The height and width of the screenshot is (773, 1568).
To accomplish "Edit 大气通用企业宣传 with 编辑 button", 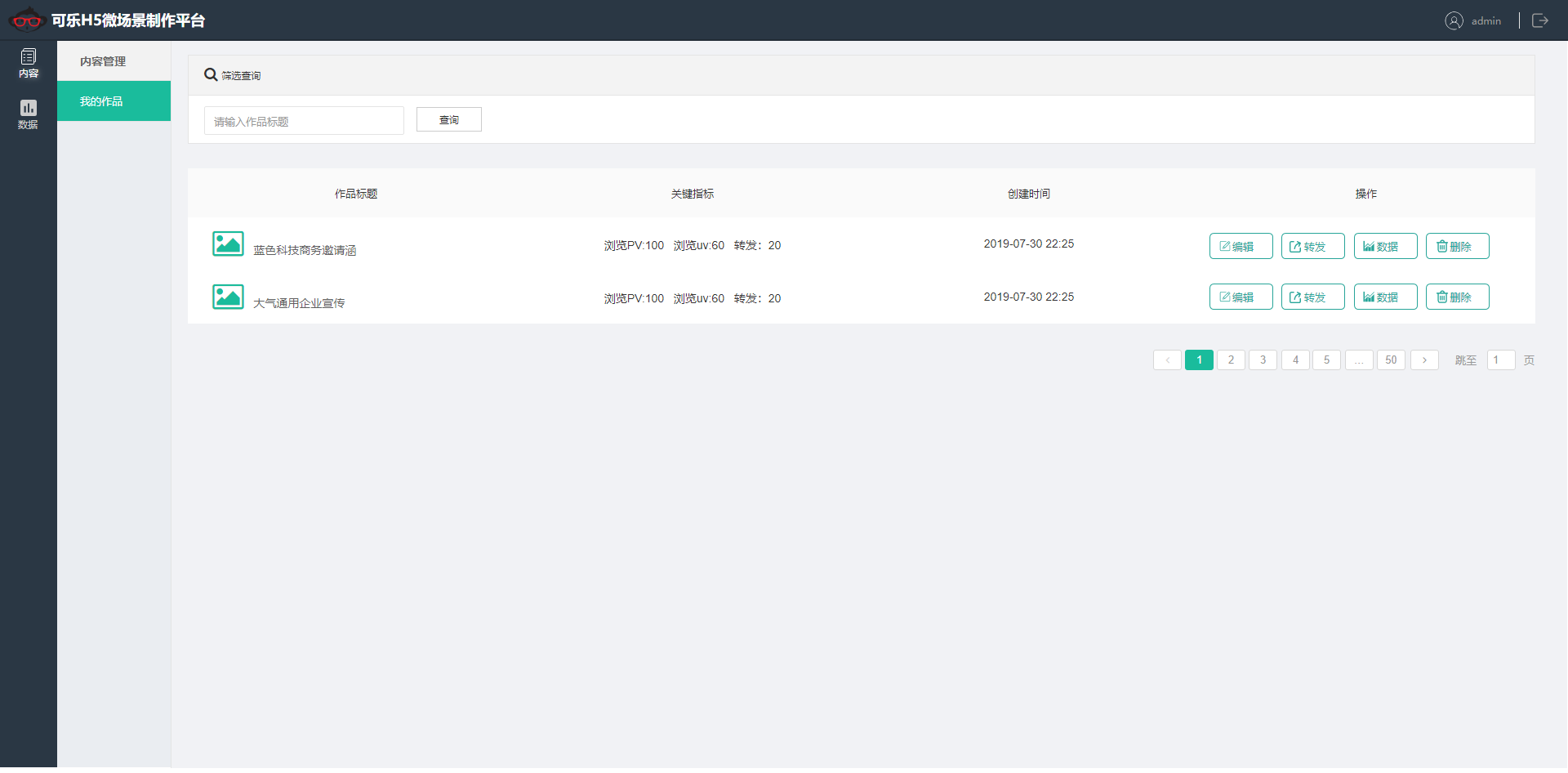I will click(1241, 297).
